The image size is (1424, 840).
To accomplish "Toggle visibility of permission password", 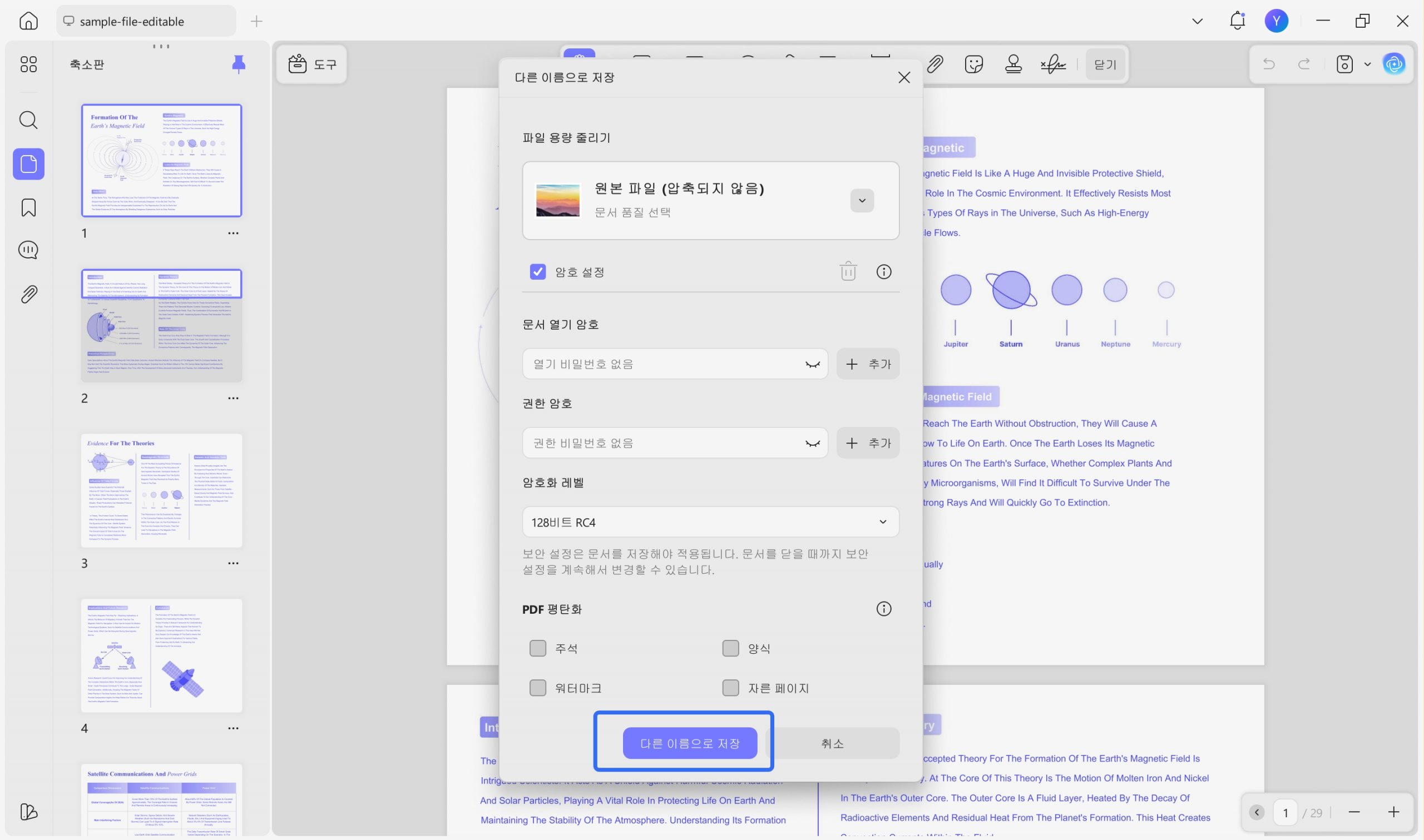I will point(813,443).
